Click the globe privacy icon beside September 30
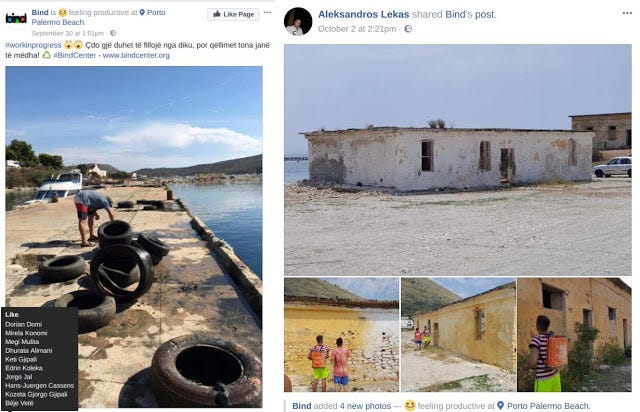 pos(113,33)
